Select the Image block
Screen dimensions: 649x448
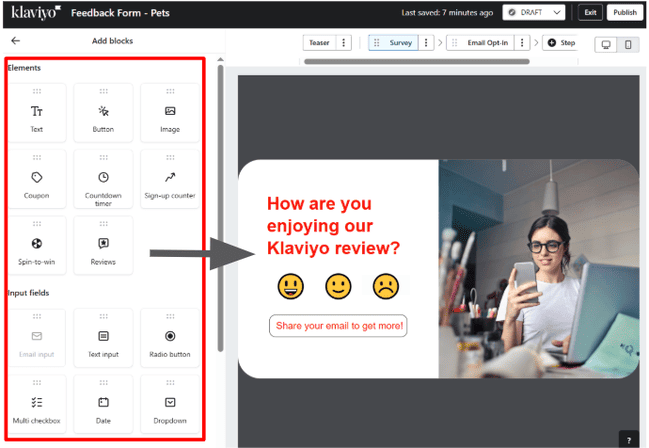(170, 114)
